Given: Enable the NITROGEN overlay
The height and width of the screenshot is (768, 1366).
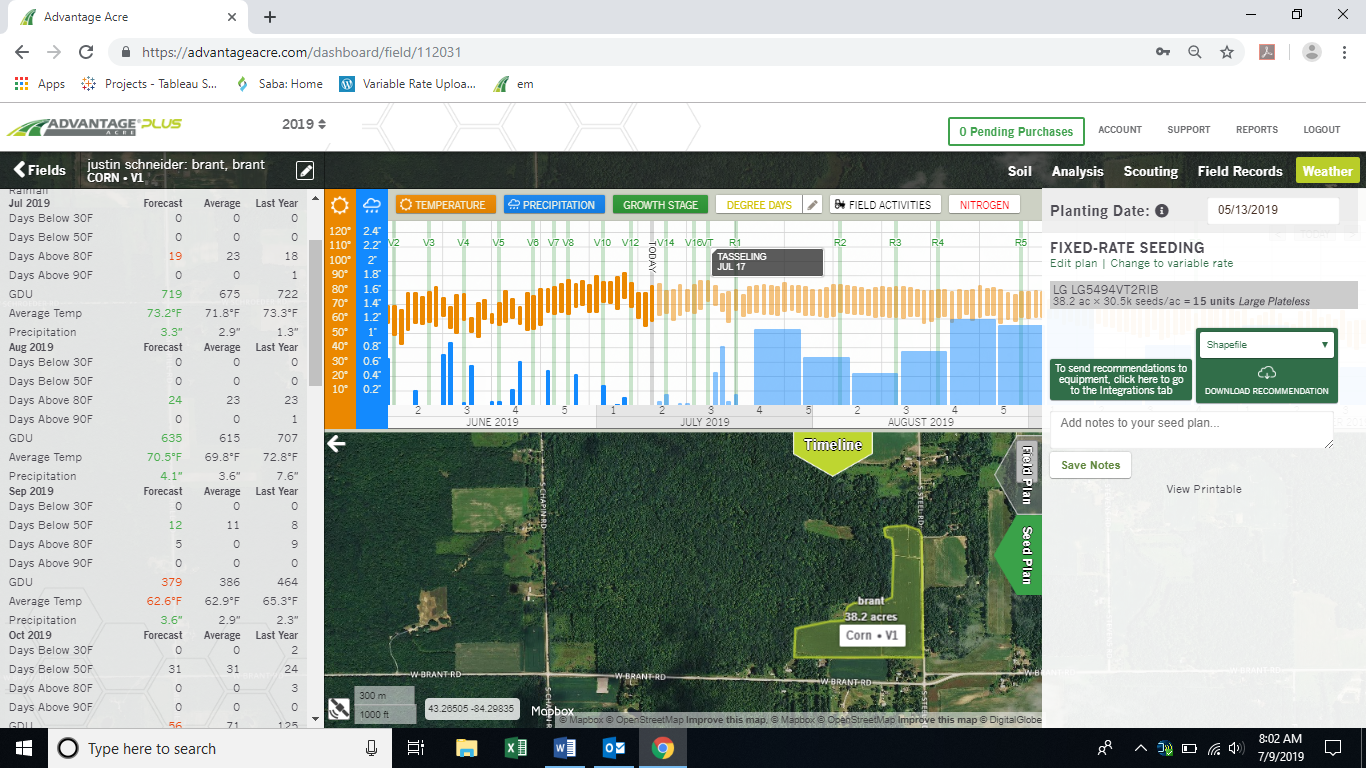Looking at the screenshot, I should [984, 204].
